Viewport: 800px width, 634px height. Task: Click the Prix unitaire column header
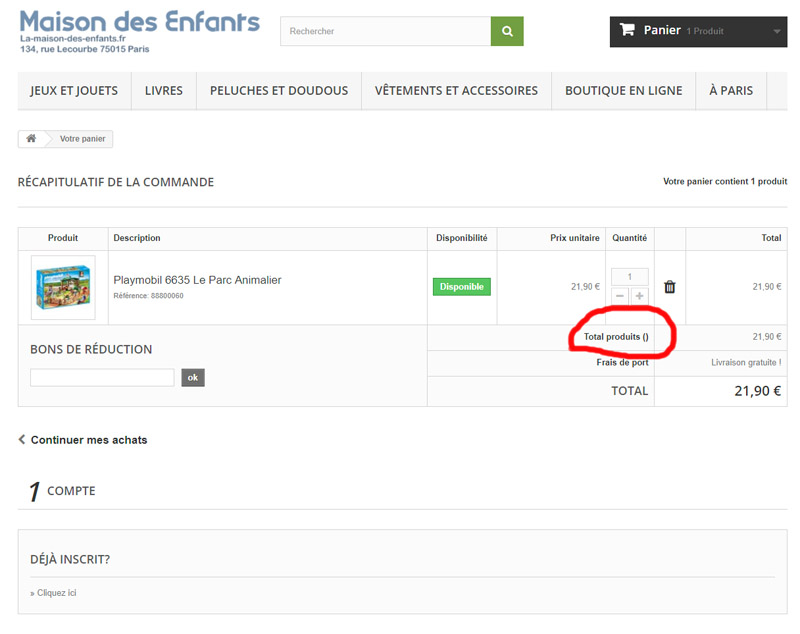pyautogui.click(x=574, y=238)
